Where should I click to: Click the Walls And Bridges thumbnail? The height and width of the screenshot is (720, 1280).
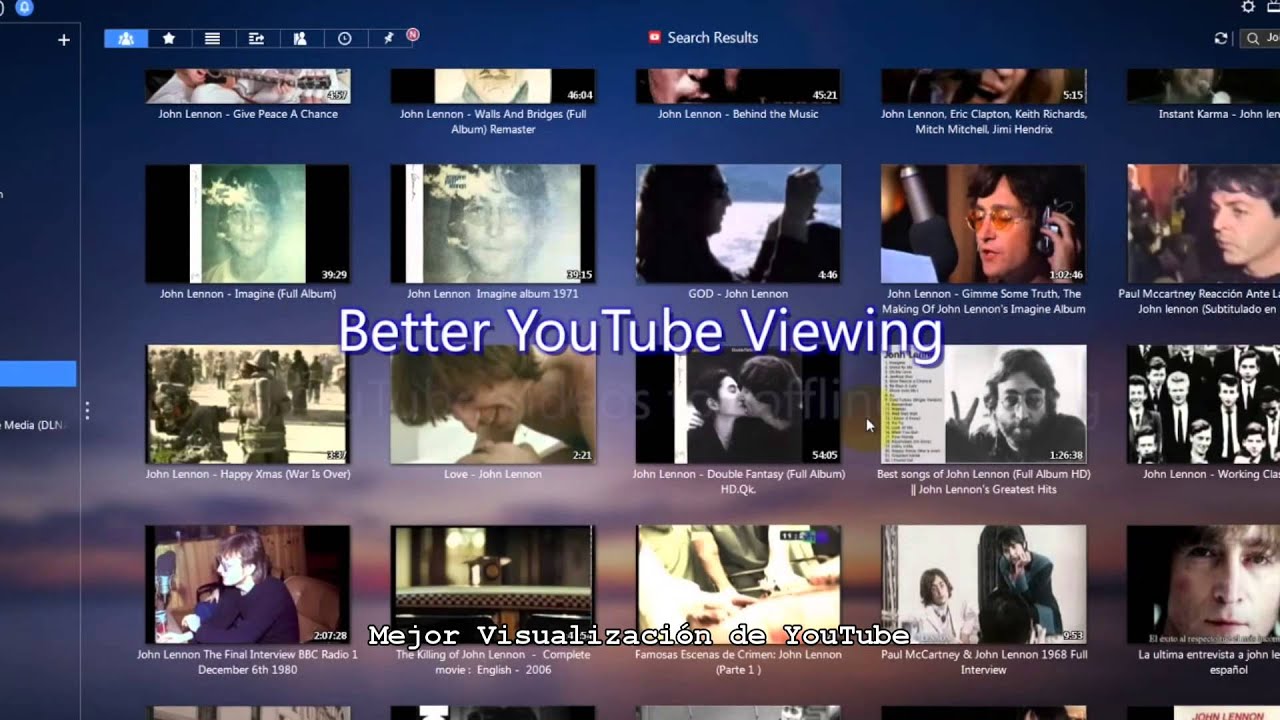click(x=492, y=86)
